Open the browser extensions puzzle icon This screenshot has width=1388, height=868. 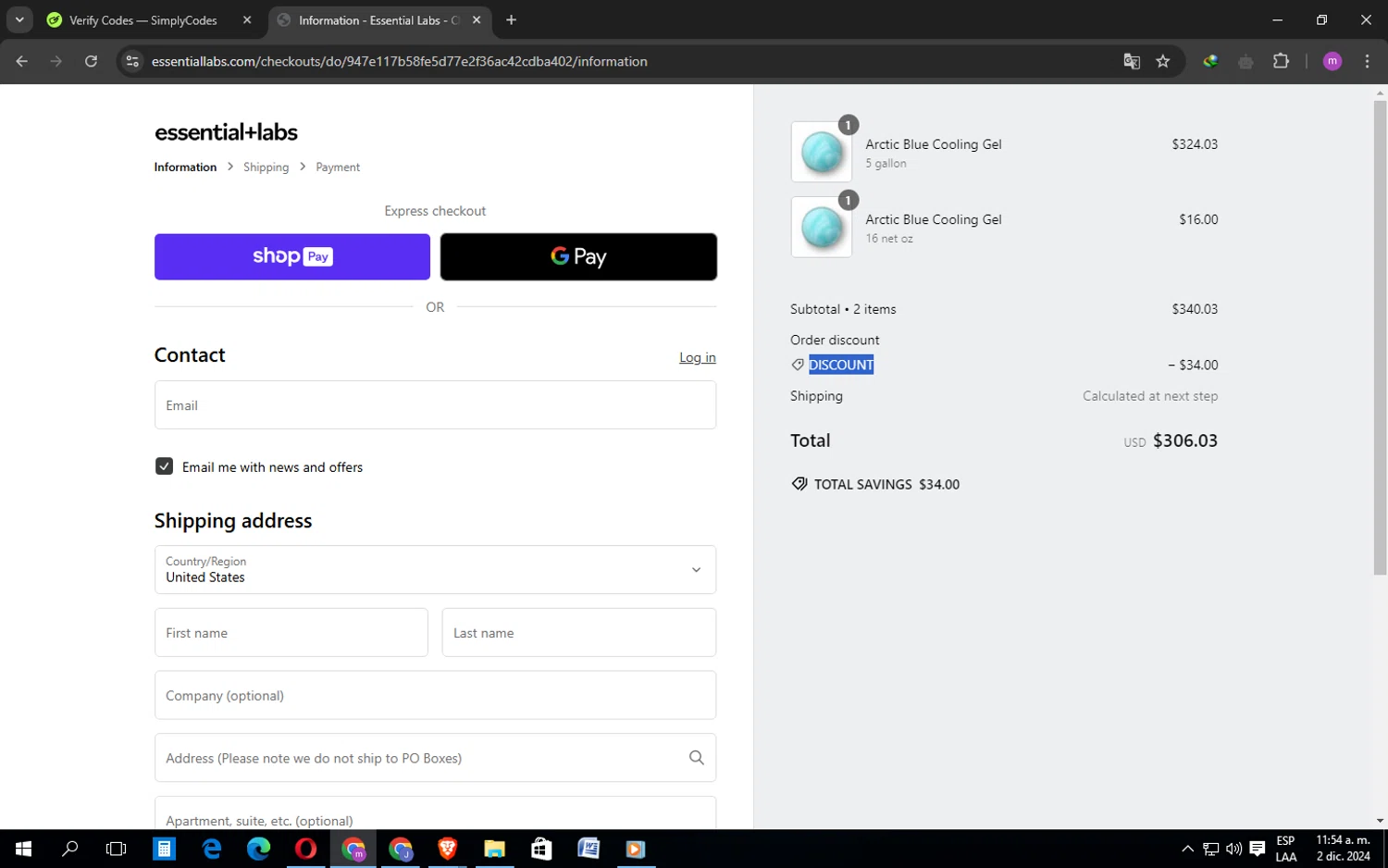pyautogui.click(x=1281, y=61)
